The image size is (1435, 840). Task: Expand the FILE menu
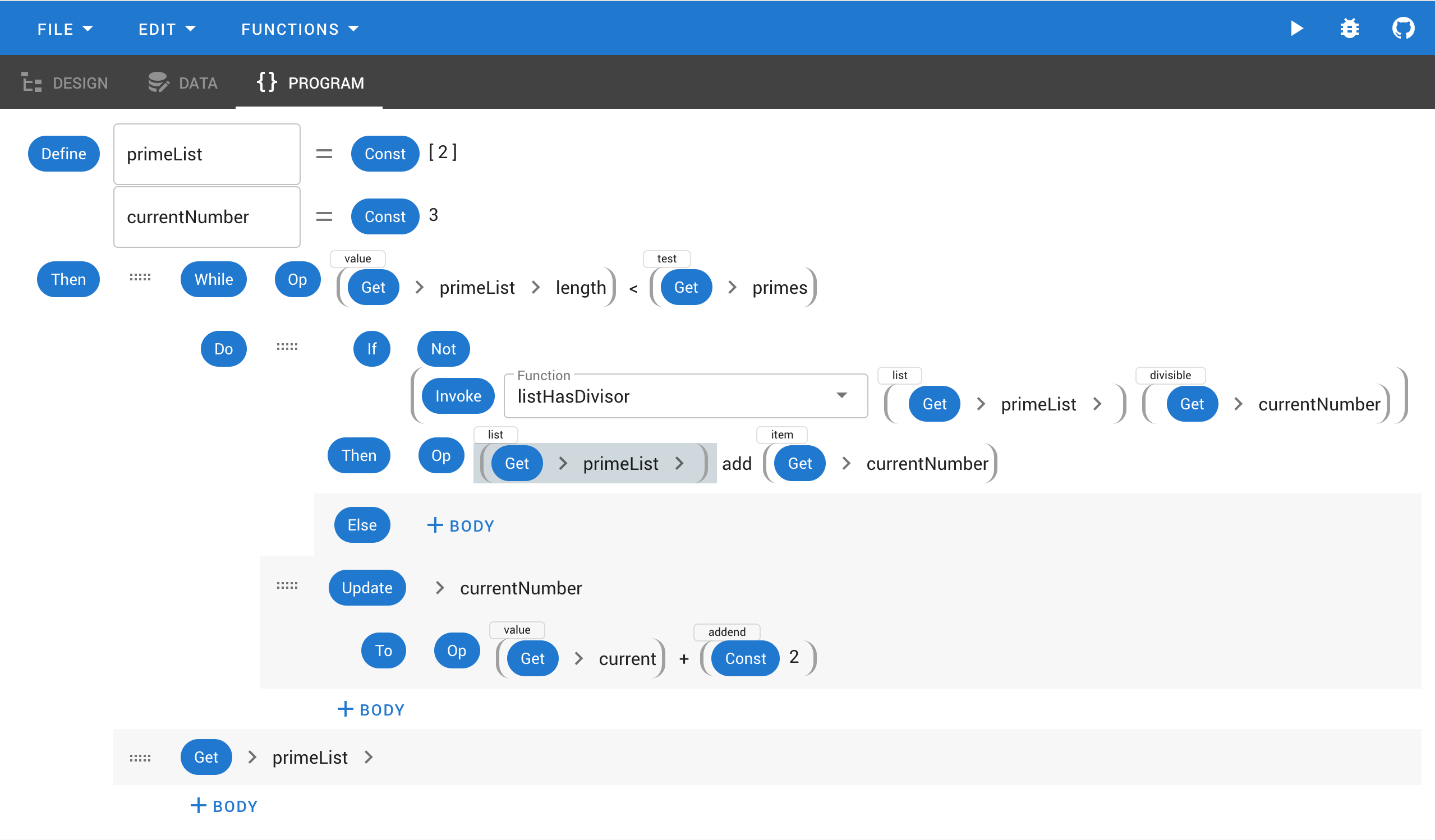(65, 29)
